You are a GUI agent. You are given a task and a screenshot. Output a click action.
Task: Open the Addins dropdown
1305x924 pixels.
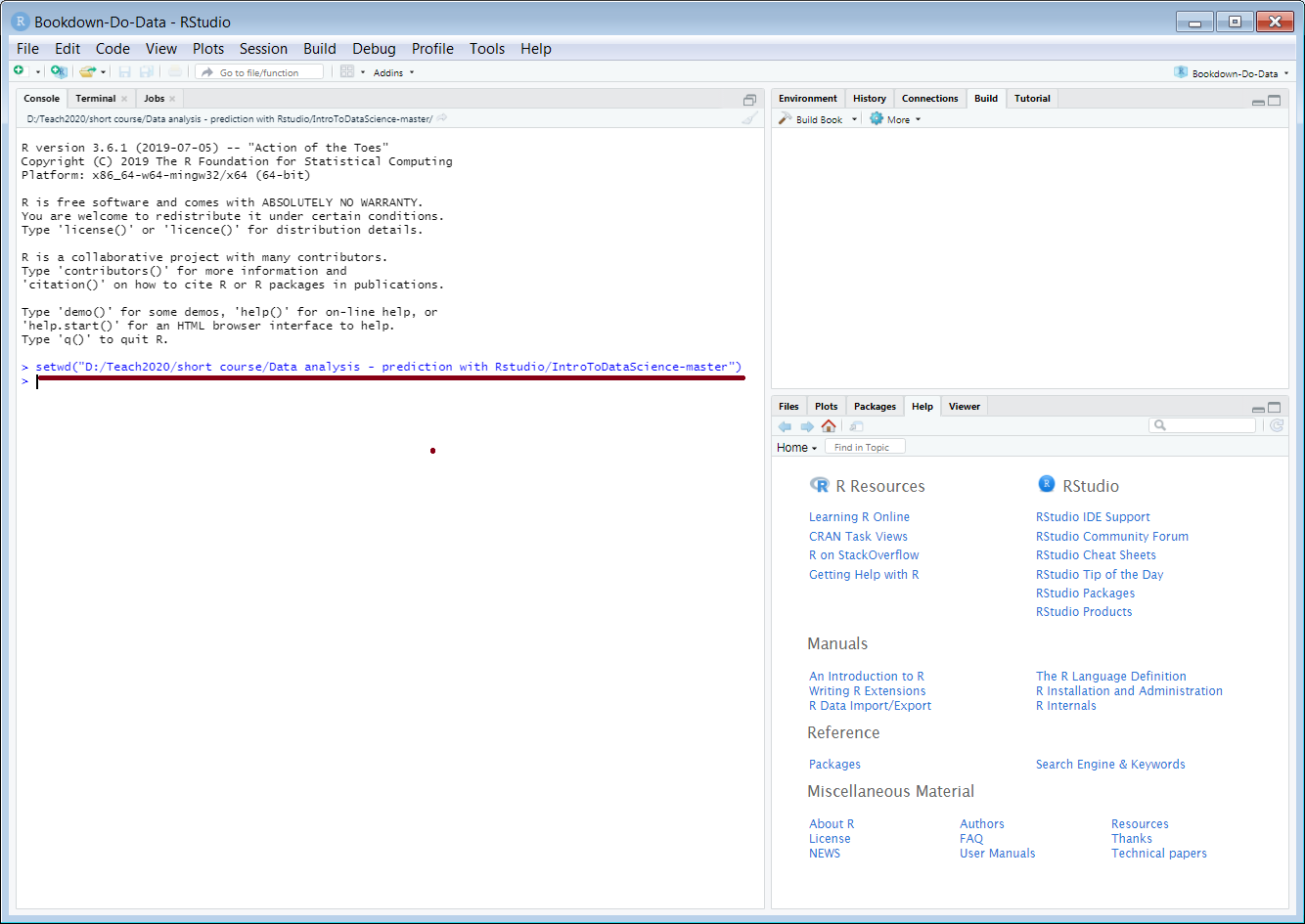tap(394, 72)
